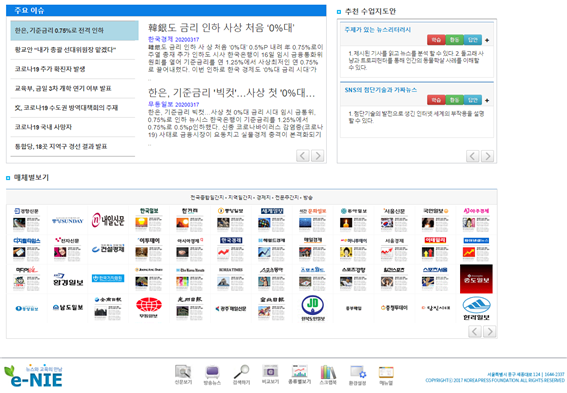Click the e-NIE logo
This screenshot has height=393, width=567.
coord(33,376)
